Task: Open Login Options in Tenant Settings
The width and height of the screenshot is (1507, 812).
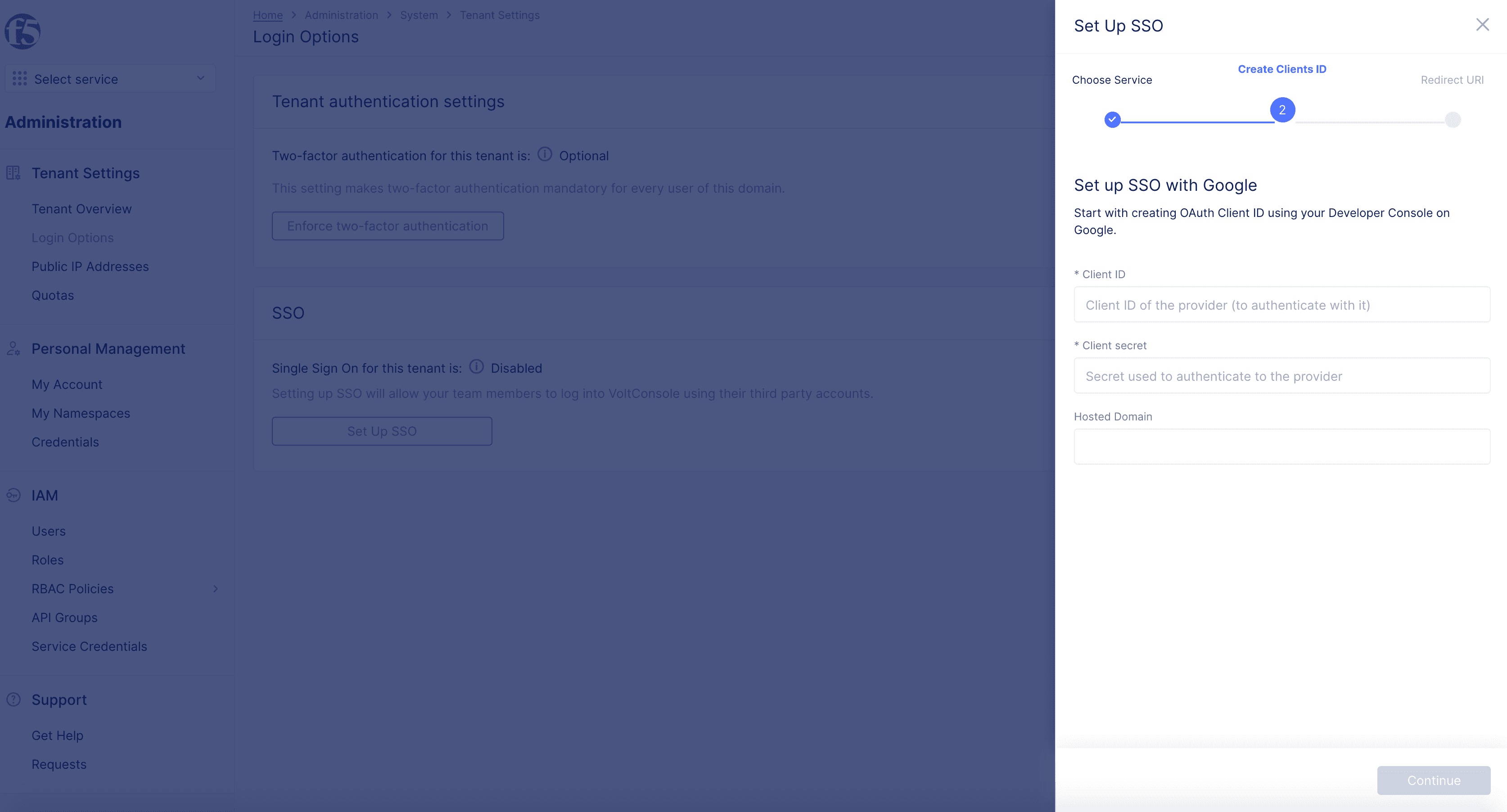Action: [73, 237]
